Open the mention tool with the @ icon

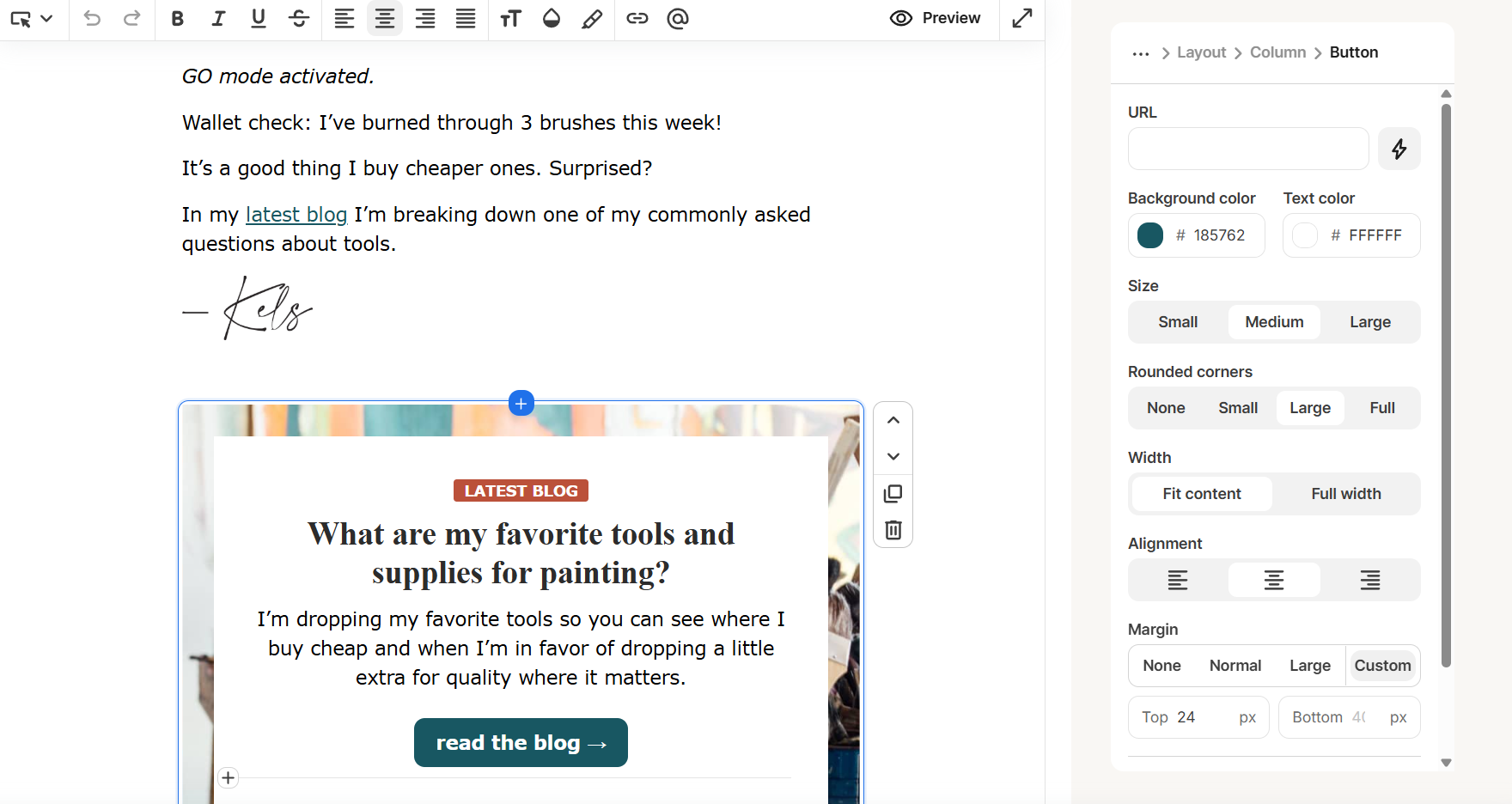click(678, 18)
